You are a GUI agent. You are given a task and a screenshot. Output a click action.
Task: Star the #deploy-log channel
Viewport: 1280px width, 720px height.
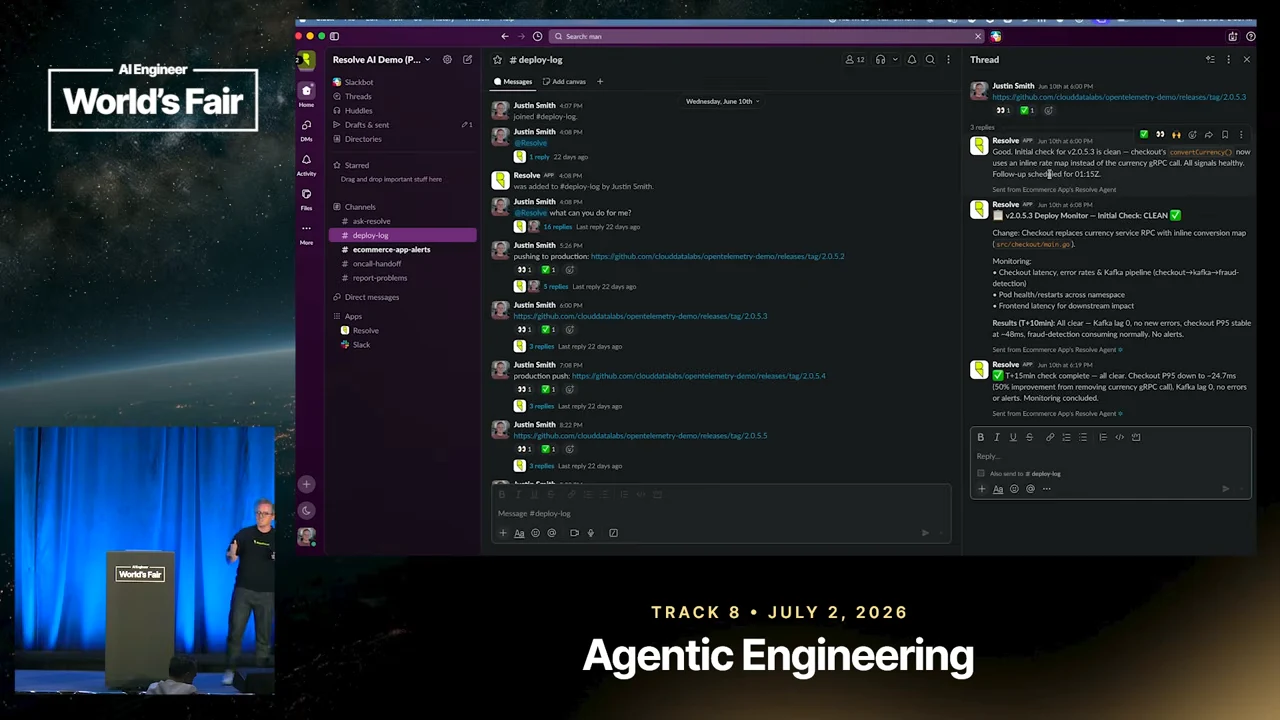tap(497, 60)
